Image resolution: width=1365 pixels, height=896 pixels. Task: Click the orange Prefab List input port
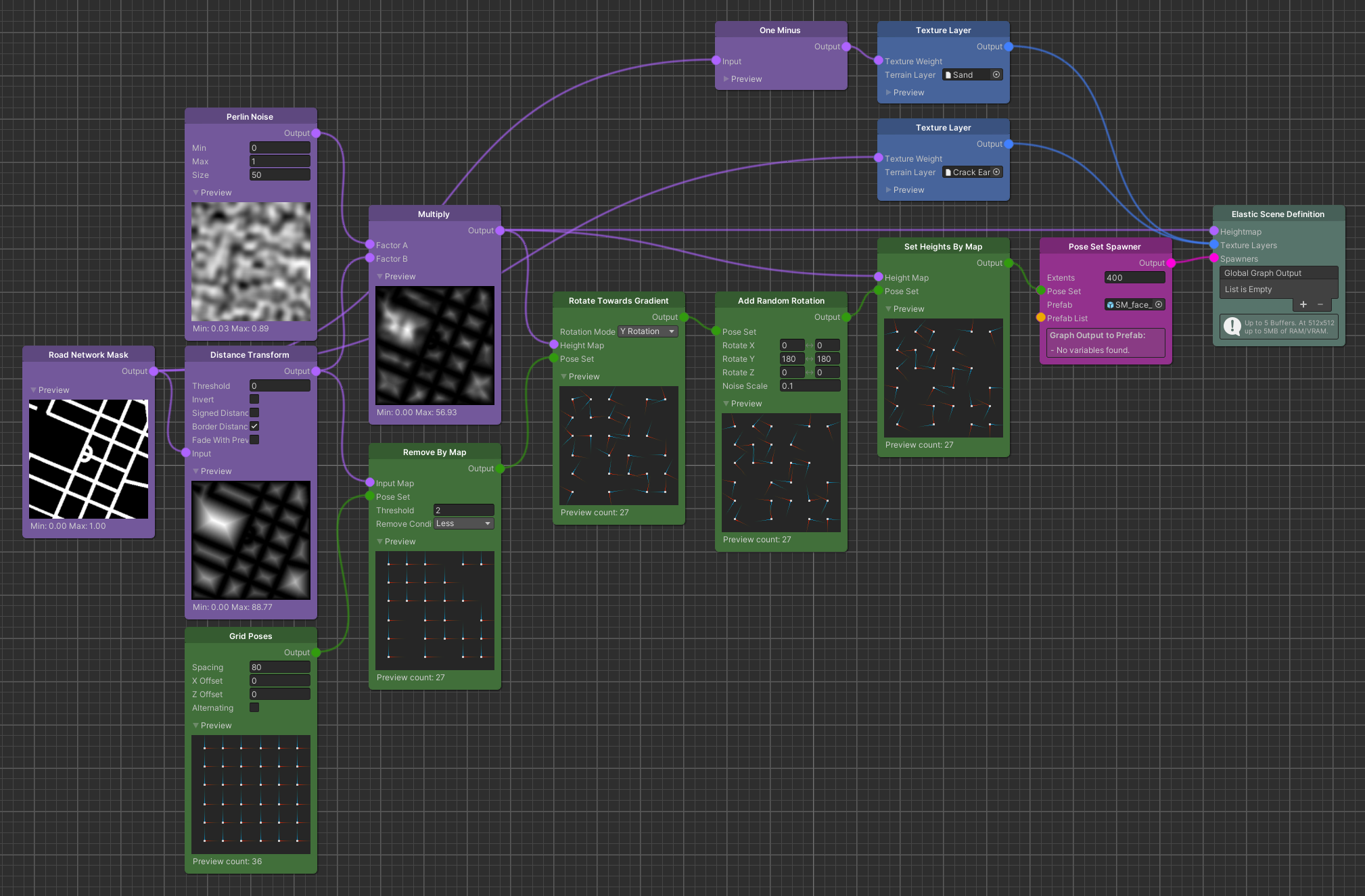1041,318
